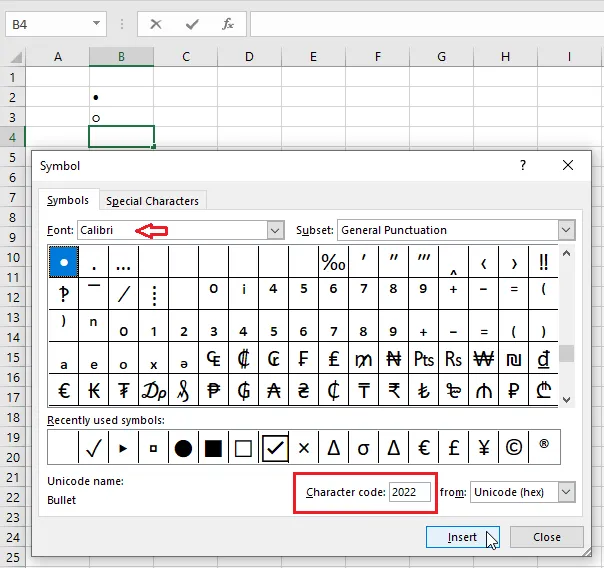
Task: Click the formula bar input area
Action: click(427, 24)
